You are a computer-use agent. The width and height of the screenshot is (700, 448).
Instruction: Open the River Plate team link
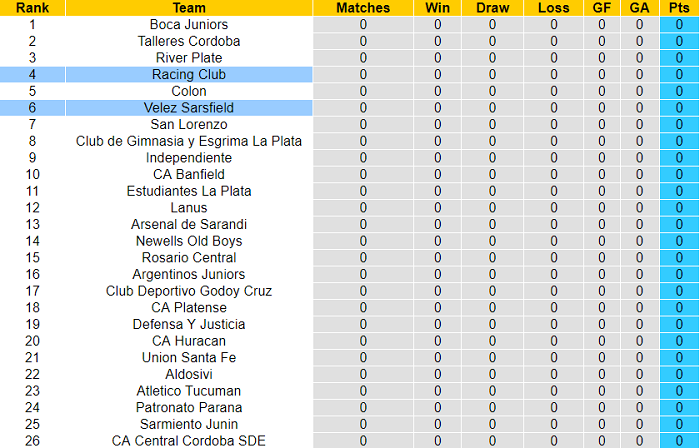click(189, 58)
